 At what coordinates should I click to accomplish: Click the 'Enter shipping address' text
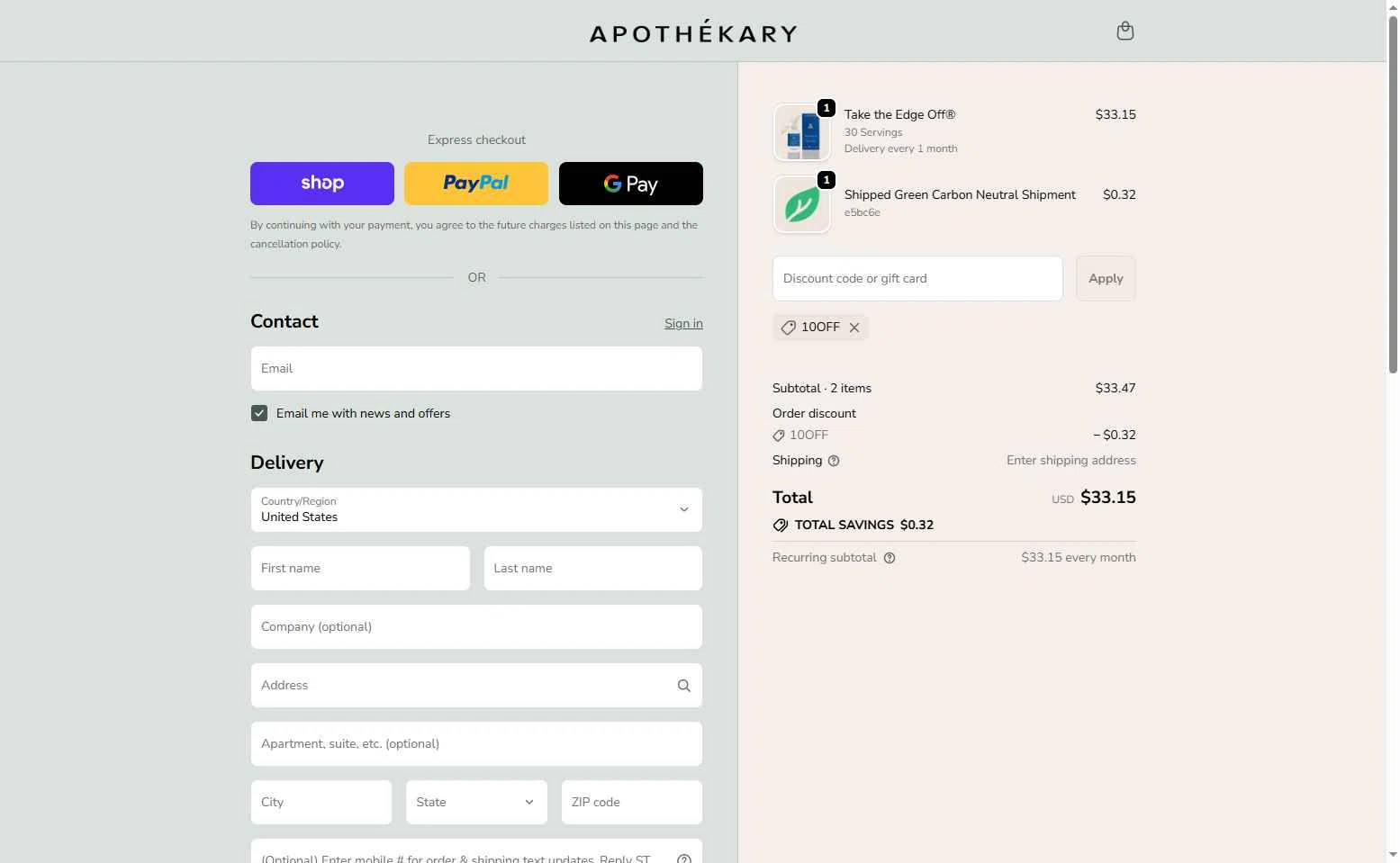[1071, 461]
